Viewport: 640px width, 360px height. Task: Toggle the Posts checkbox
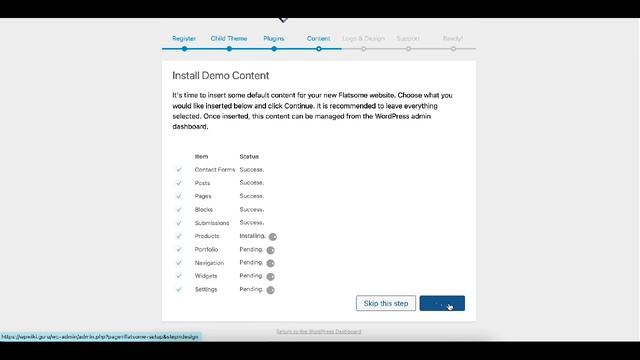(x=179, y=183)
